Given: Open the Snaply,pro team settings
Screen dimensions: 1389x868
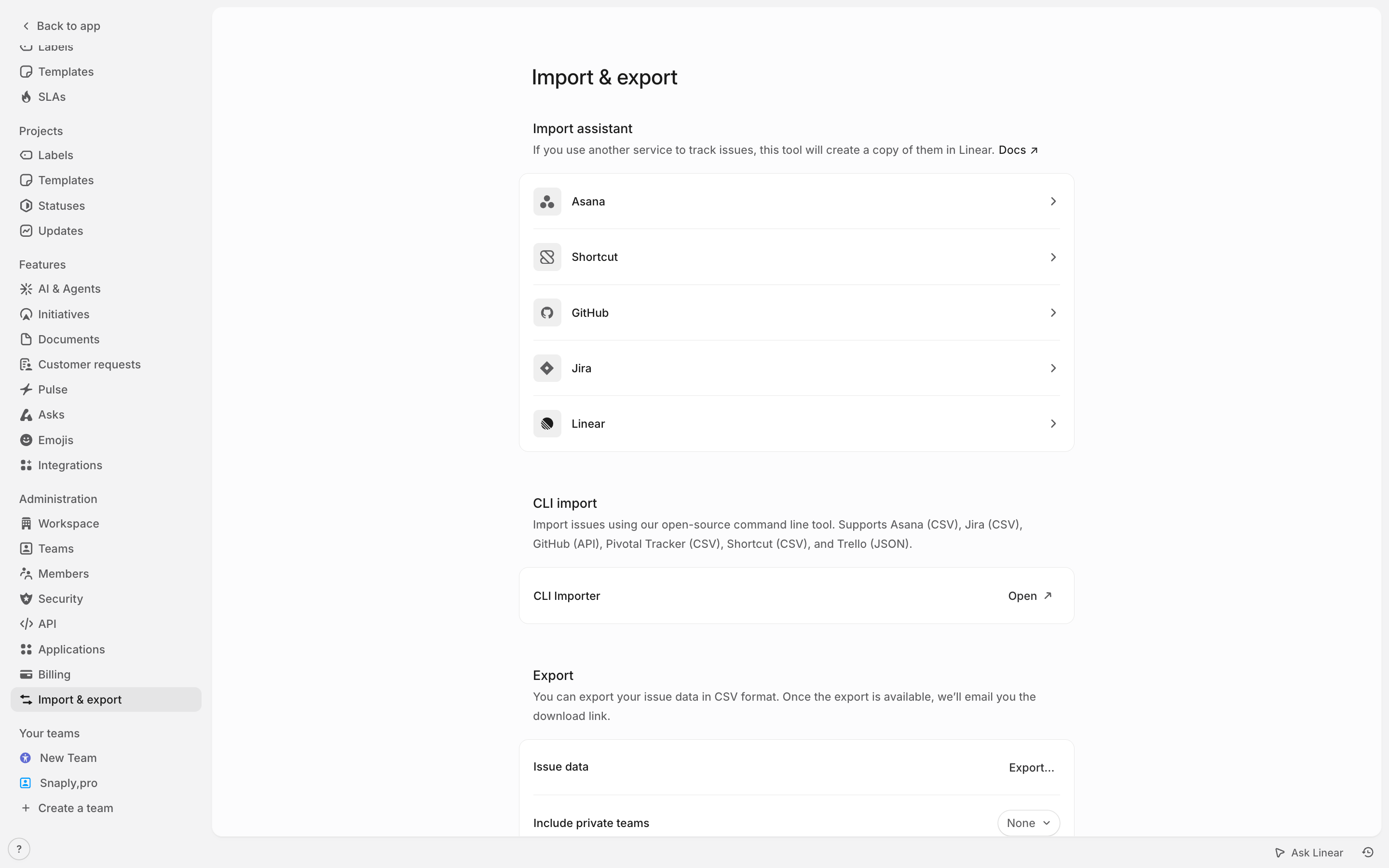Looking at the screenshot, I should (106, 783).
